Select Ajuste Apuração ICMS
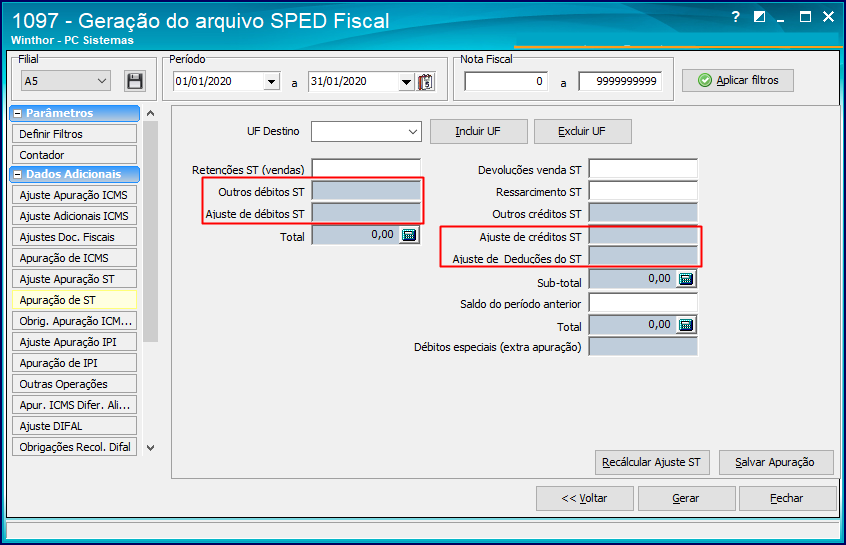The image size is (846, 545). 74,195
